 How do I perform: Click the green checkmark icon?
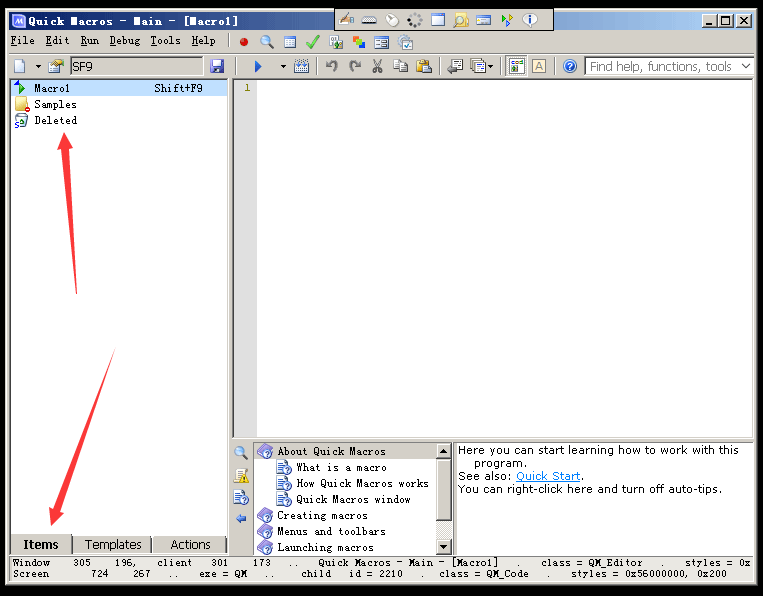coord(312,41)
